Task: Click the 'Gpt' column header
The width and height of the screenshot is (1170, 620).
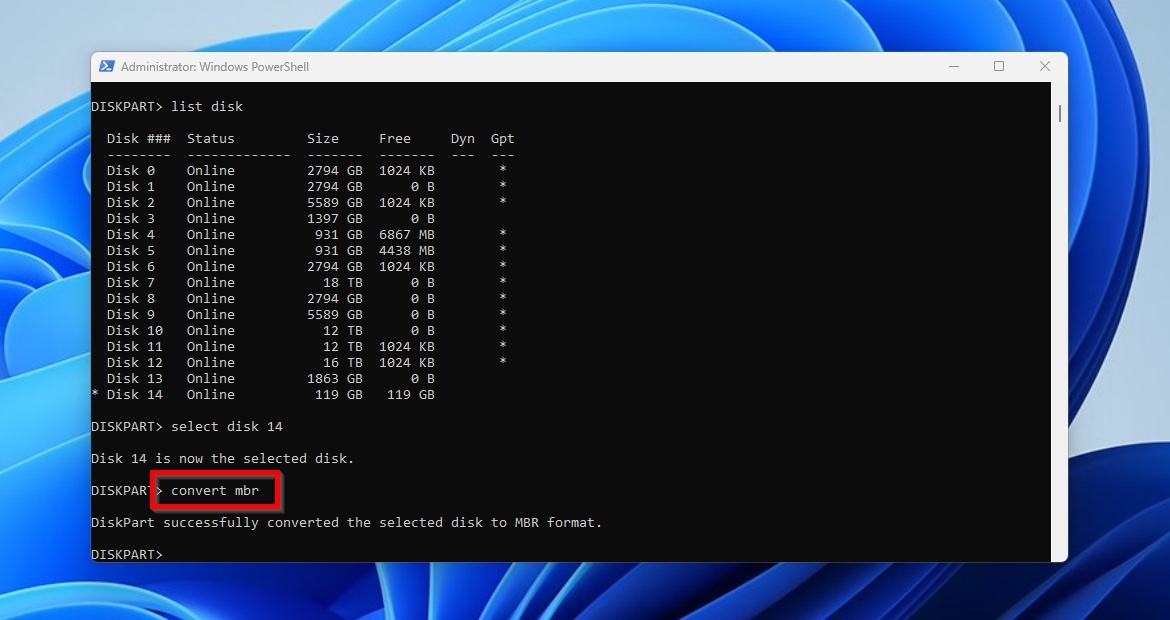Action: 502,139
